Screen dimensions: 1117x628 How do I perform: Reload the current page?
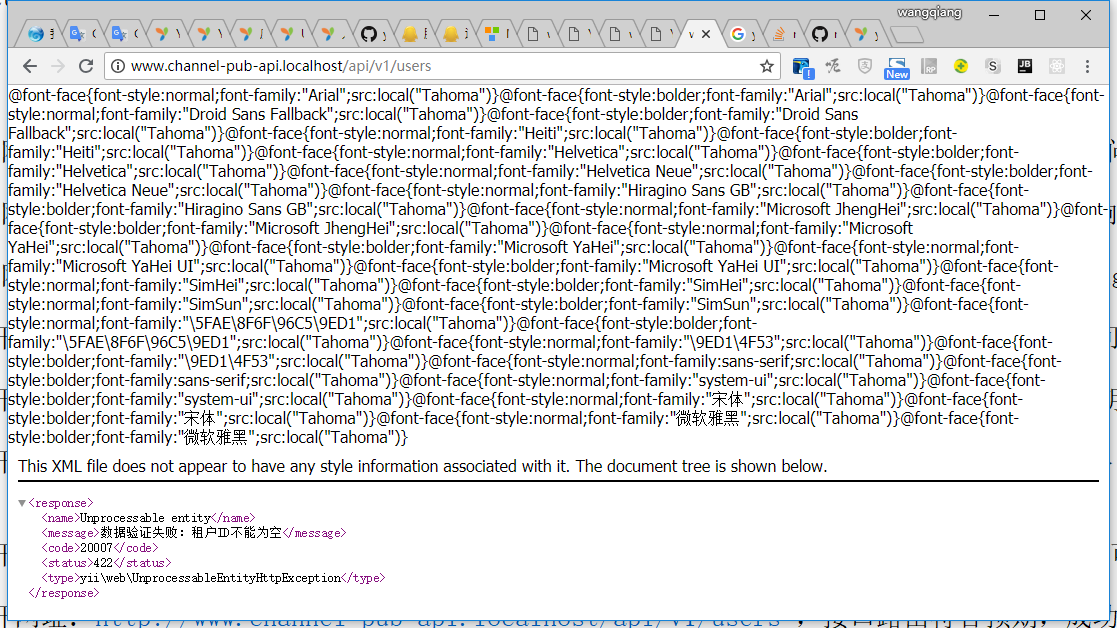86,66
